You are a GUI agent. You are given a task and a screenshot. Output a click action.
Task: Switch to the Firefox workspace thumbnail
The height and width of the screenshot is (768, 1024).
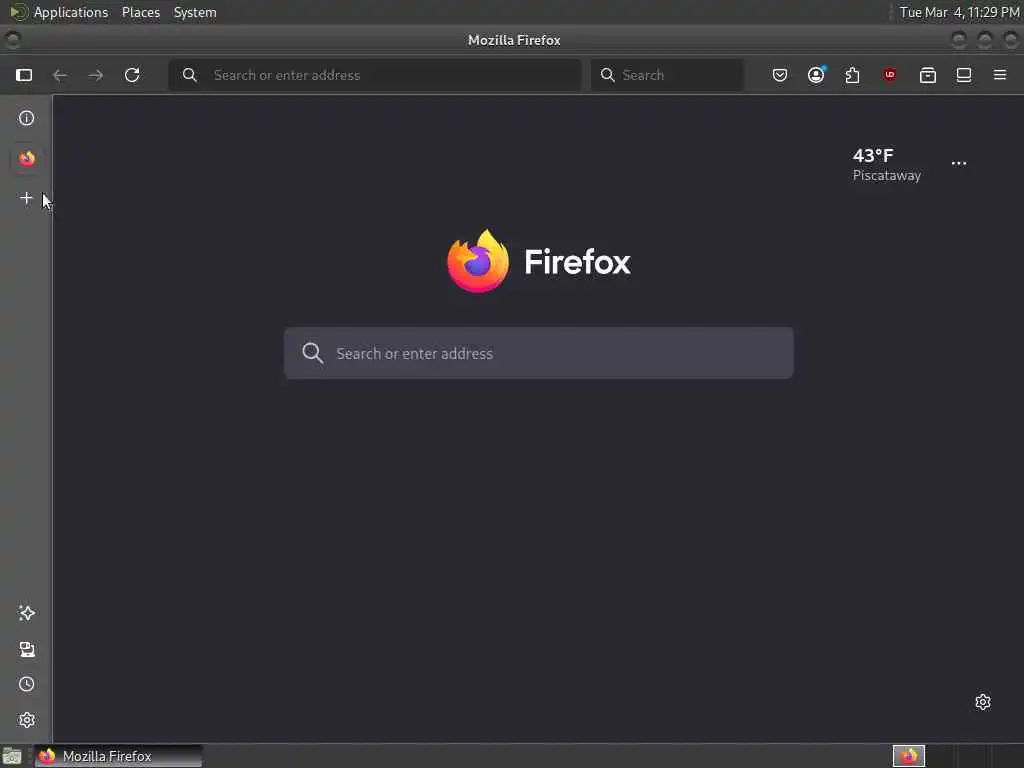pos(909,756)
